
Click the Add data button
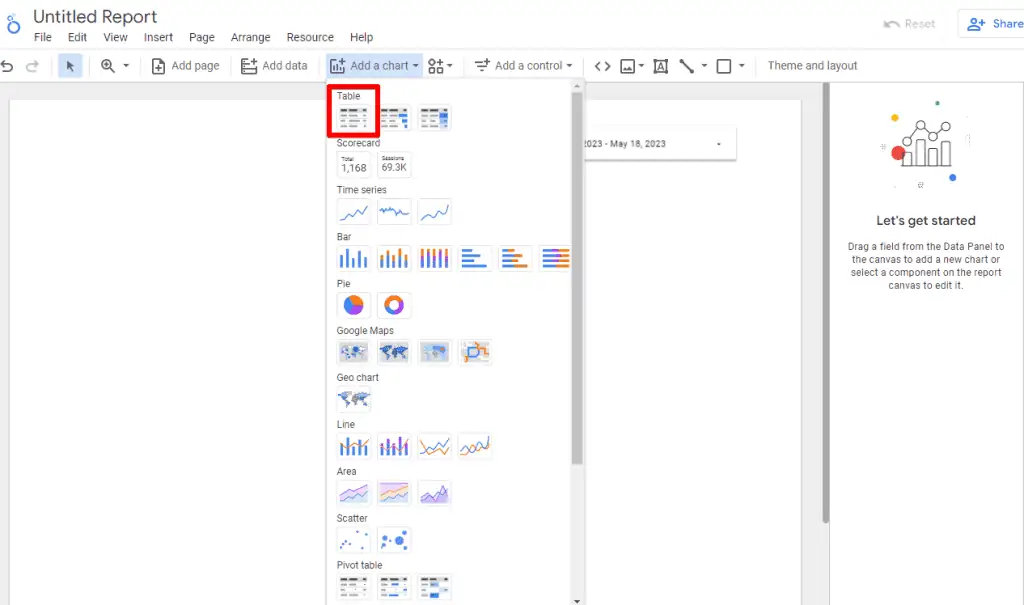pyautogui.click(x=274, y=66)
